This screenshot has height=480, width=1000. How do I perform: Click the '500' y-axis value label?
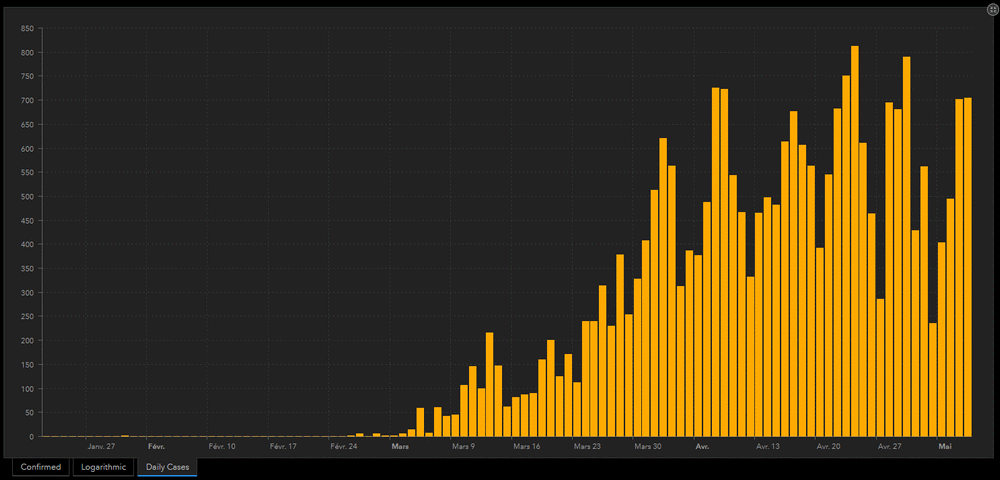(27, 196)
